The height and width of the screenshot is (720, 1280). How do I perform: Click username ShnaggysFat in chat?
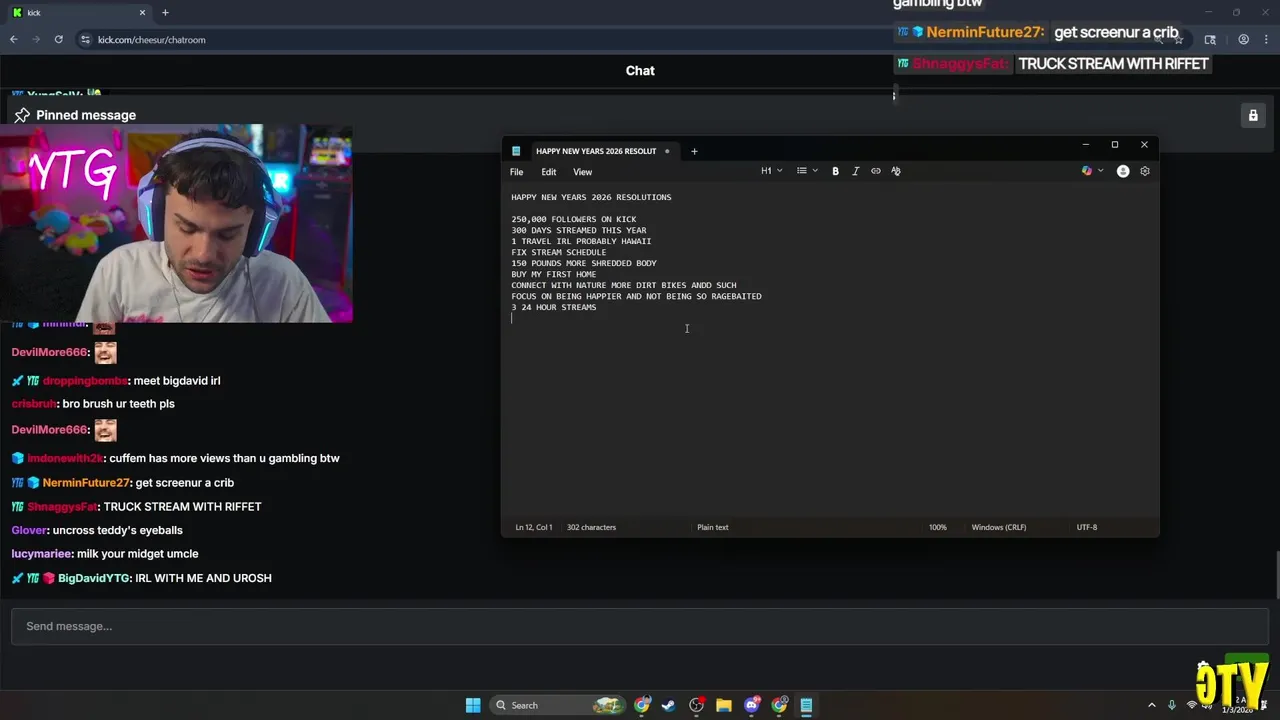tap(62, 506)
